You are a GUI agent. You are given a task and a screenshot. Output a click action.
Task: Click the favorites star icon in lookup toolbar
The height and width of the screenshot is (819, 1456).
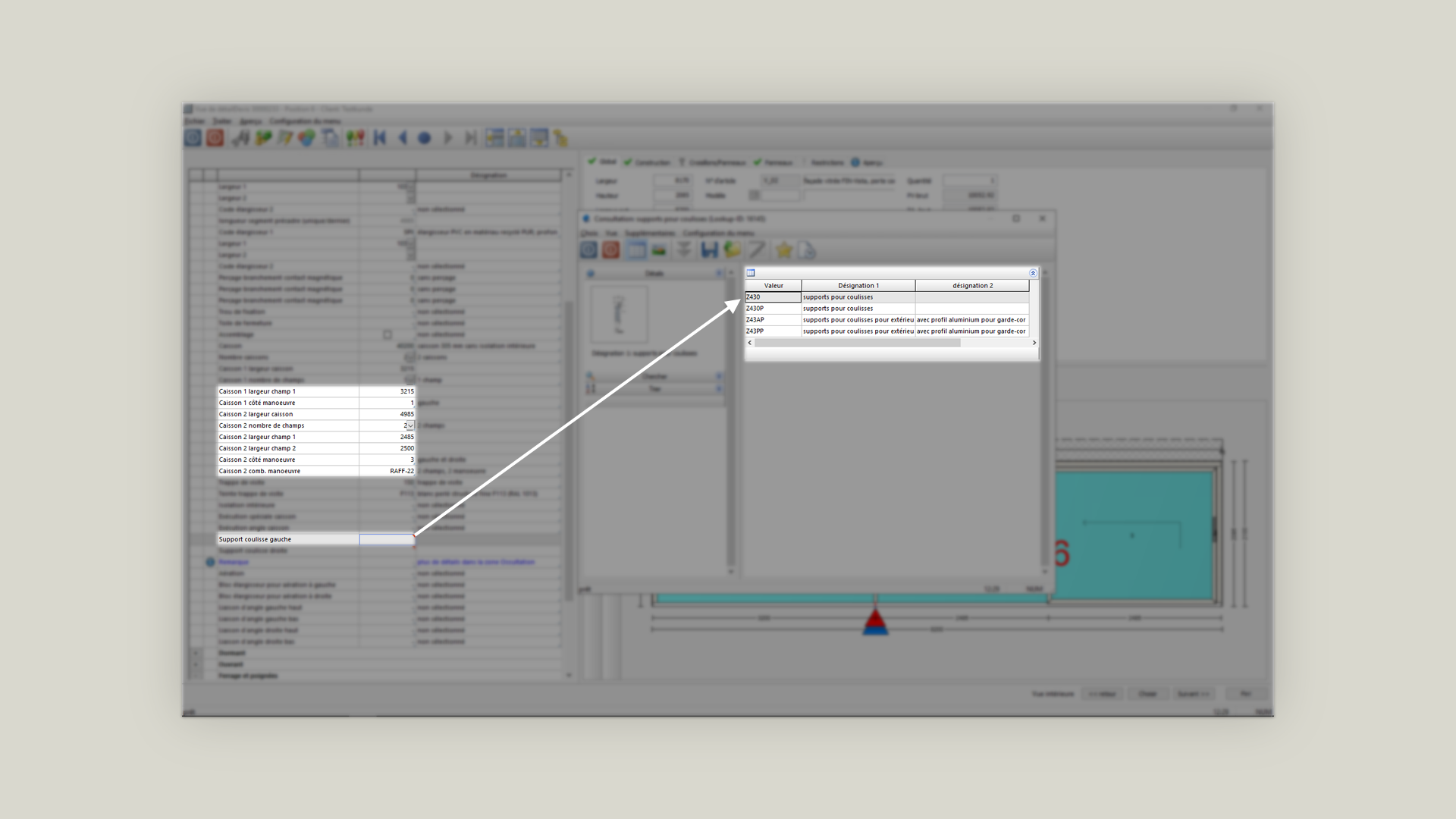pyautogui.click(x=783, y=250)
